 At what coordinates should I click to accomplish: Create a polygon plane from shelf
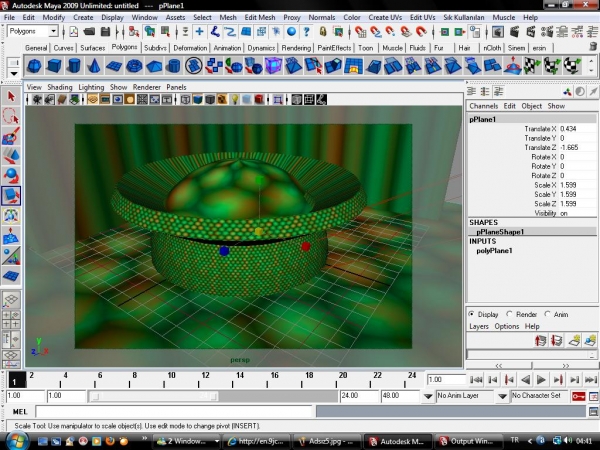coord(114,66)
